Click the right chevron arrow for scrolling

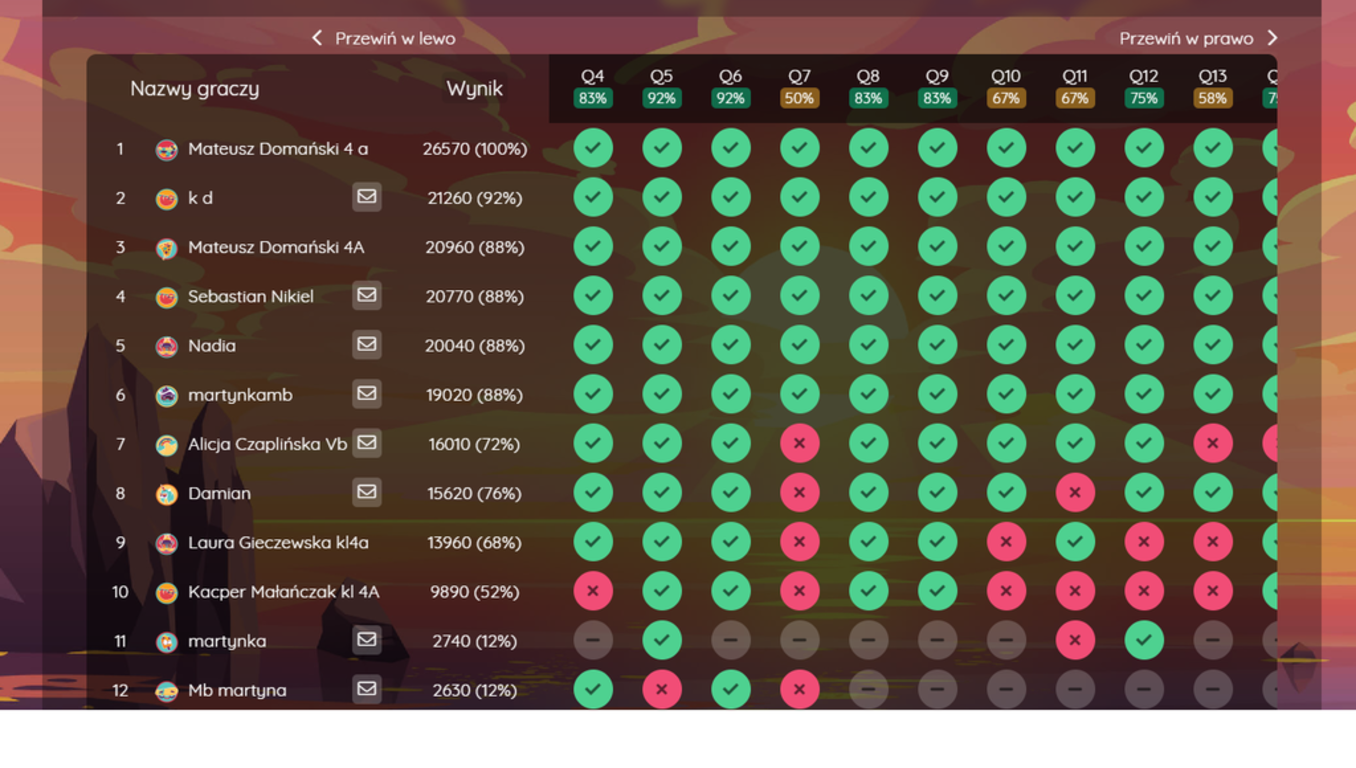(x=1272, y=38)
